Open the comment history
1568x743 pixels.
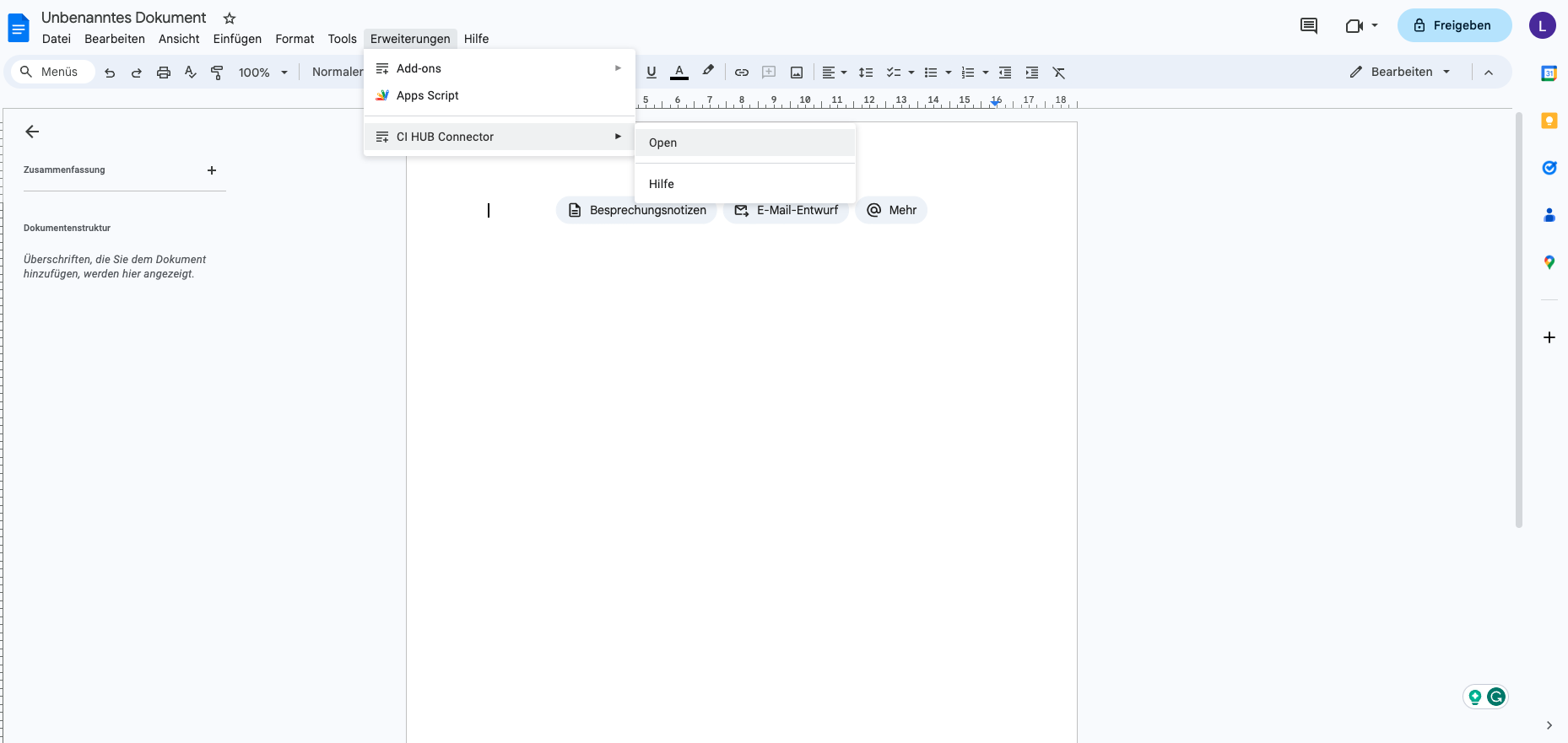click(1309, 26)
